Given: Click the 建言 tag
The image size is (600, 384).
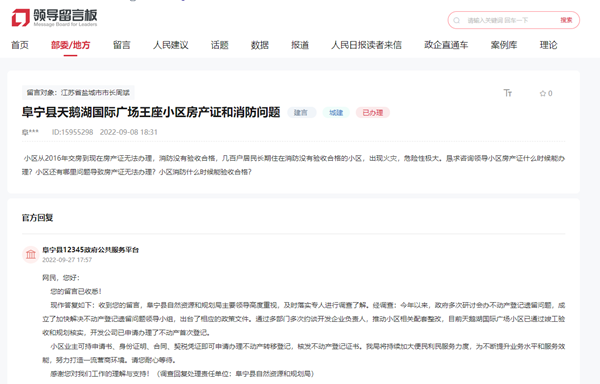Looking at the screenshot, I should tap(301, 113).
